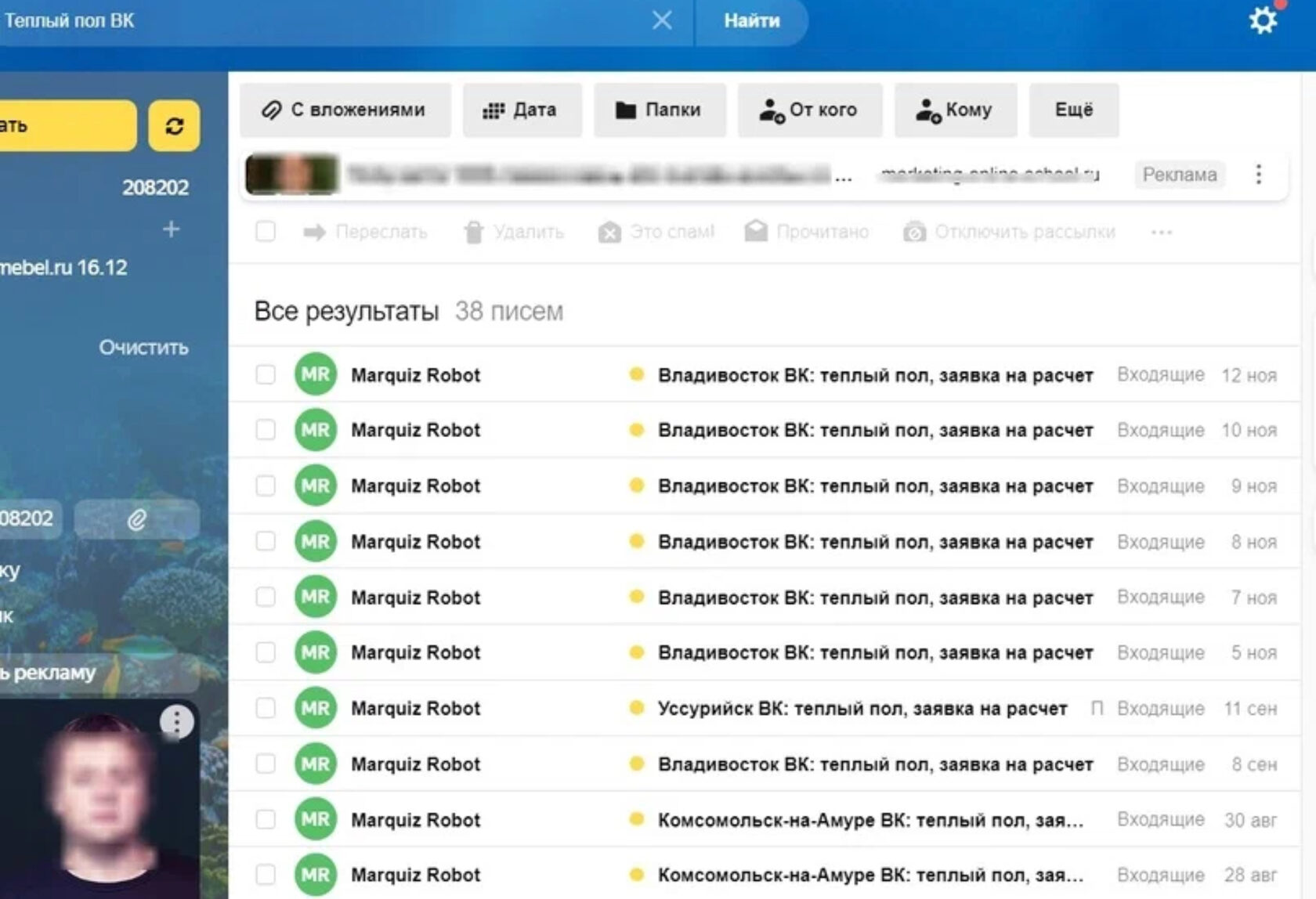Screen dimensions: 1316x899
Task: Open the Дата filter
Action: click(x=522, y=110)
